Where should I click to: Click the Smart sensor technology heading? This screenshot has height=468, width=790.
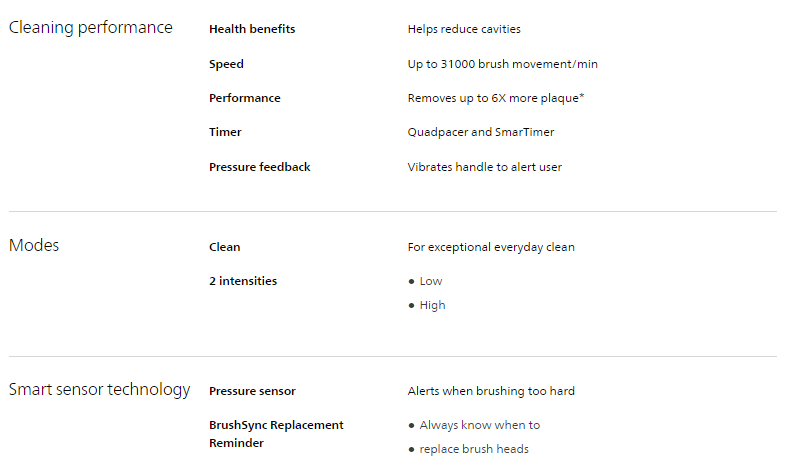point(99,390)
